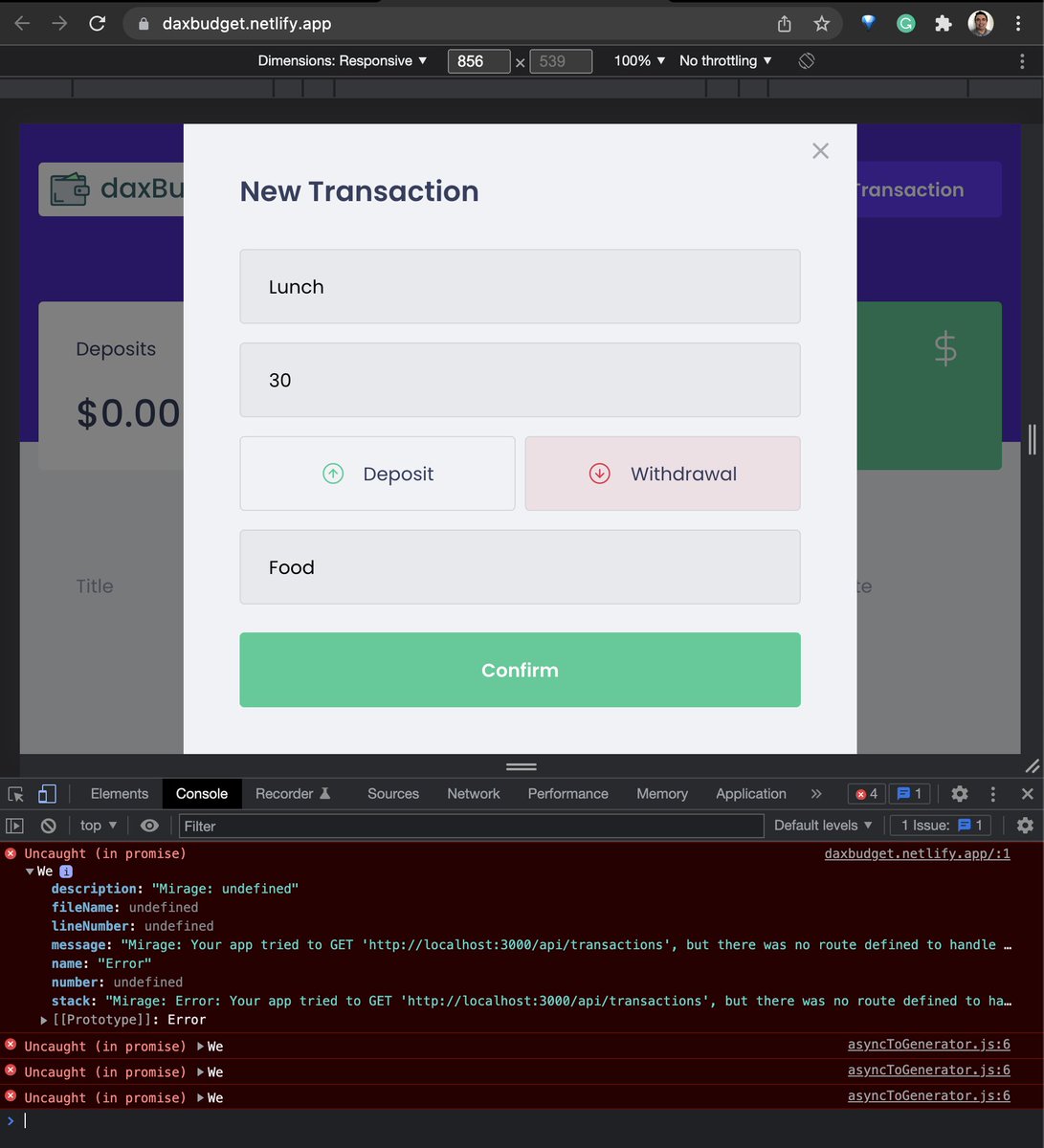Expand the [[Prototype]]: Error entry
The image size is (1044, 1148).
pos(44,1020)
